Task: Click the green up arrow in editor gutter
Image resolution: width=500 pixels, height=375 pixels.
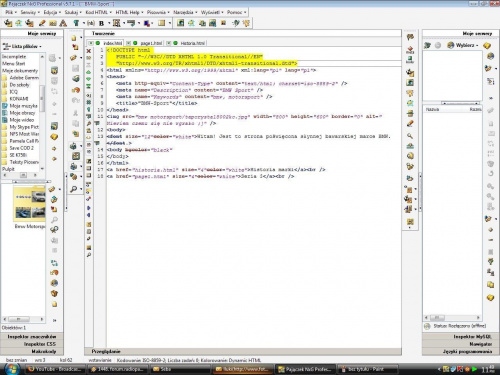Action: [89, 72]
